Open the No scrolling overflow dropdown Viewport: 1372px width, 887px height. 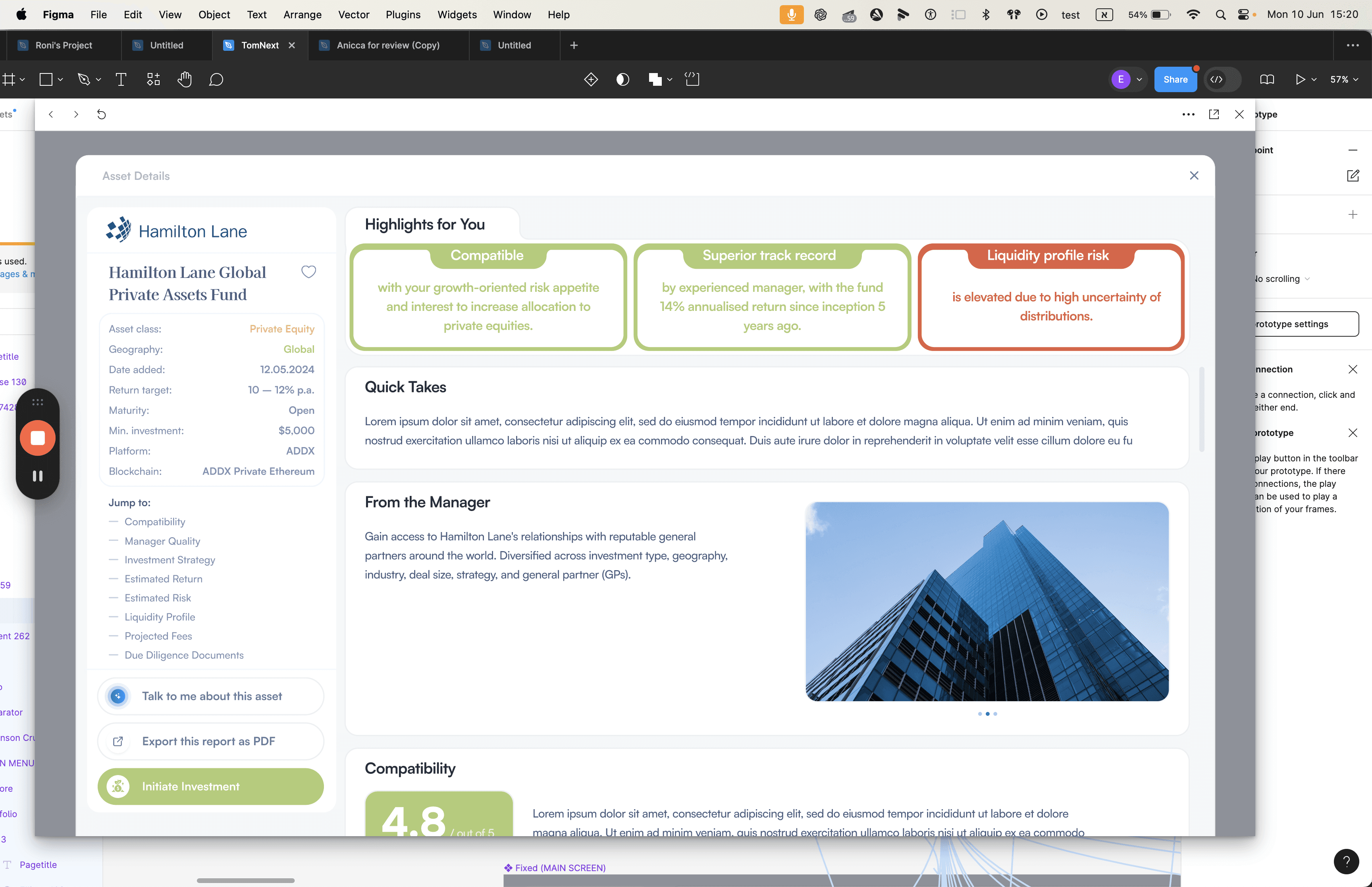[1283, 279]
